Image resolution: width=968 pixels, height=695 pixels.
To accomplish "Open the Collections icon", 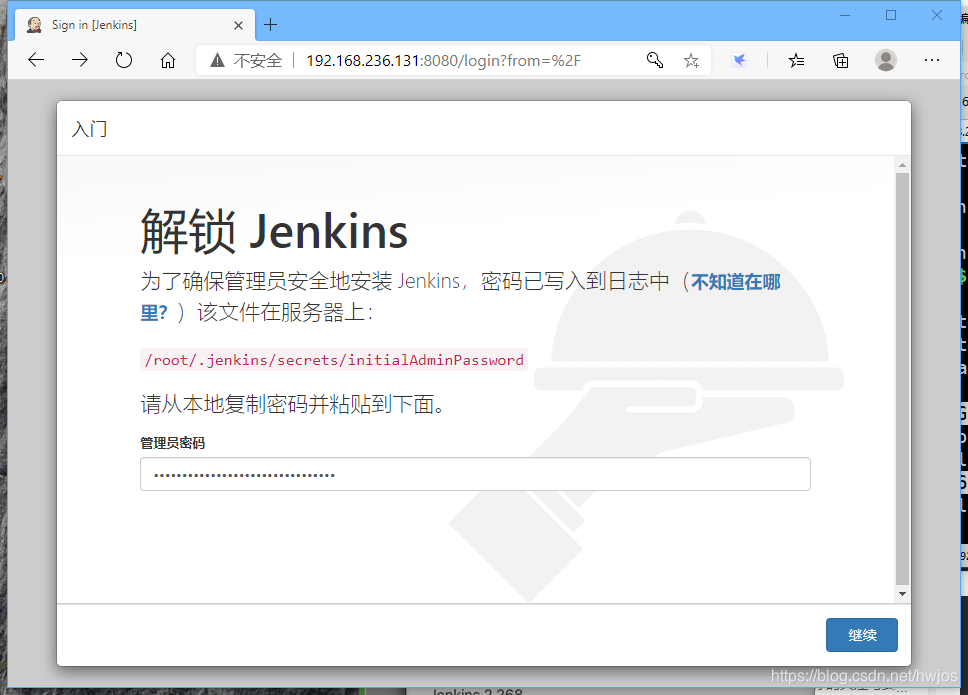I will 840,60.
